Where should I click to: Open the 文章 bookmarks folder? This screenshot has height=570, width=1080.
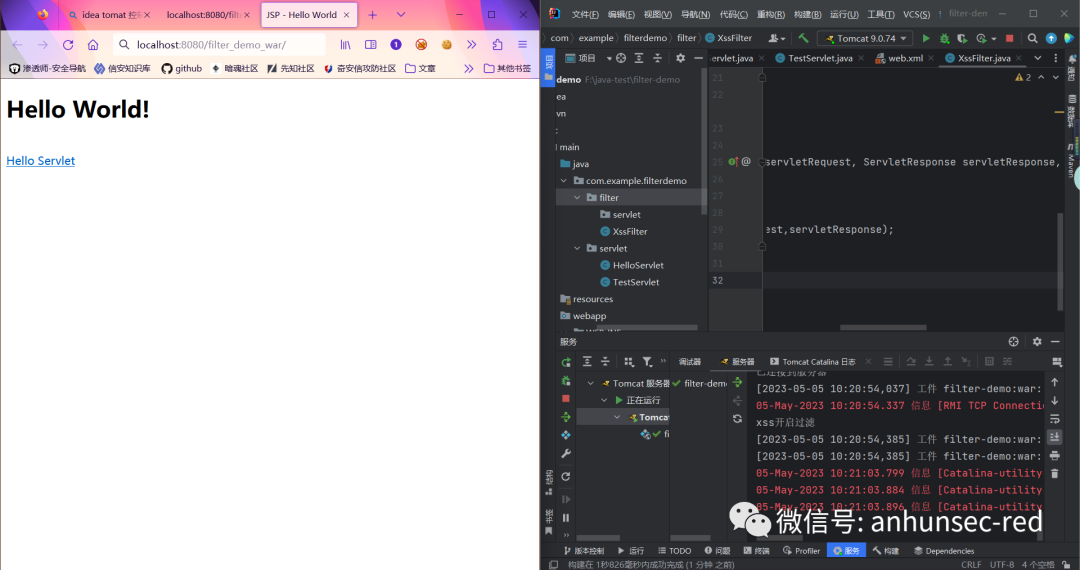[420, 68]
